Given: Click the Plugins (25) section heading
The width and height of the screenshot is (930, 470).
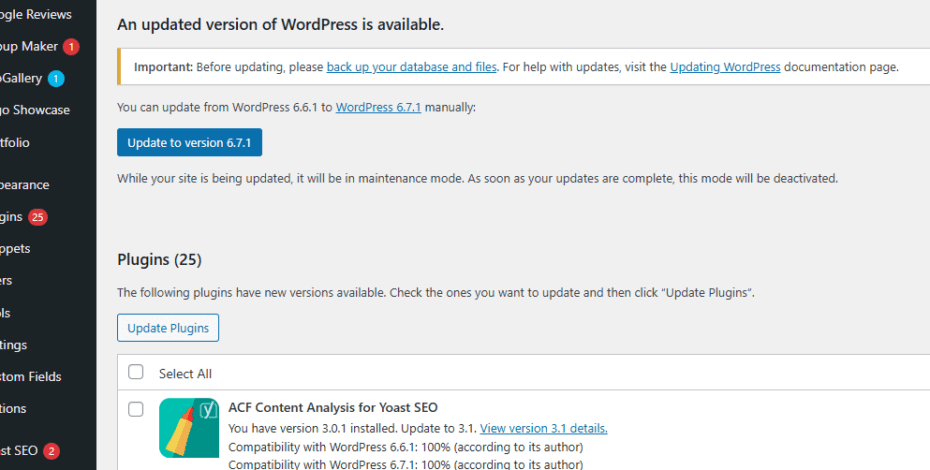Looking at the screenshot, I should tap(160, 260).
